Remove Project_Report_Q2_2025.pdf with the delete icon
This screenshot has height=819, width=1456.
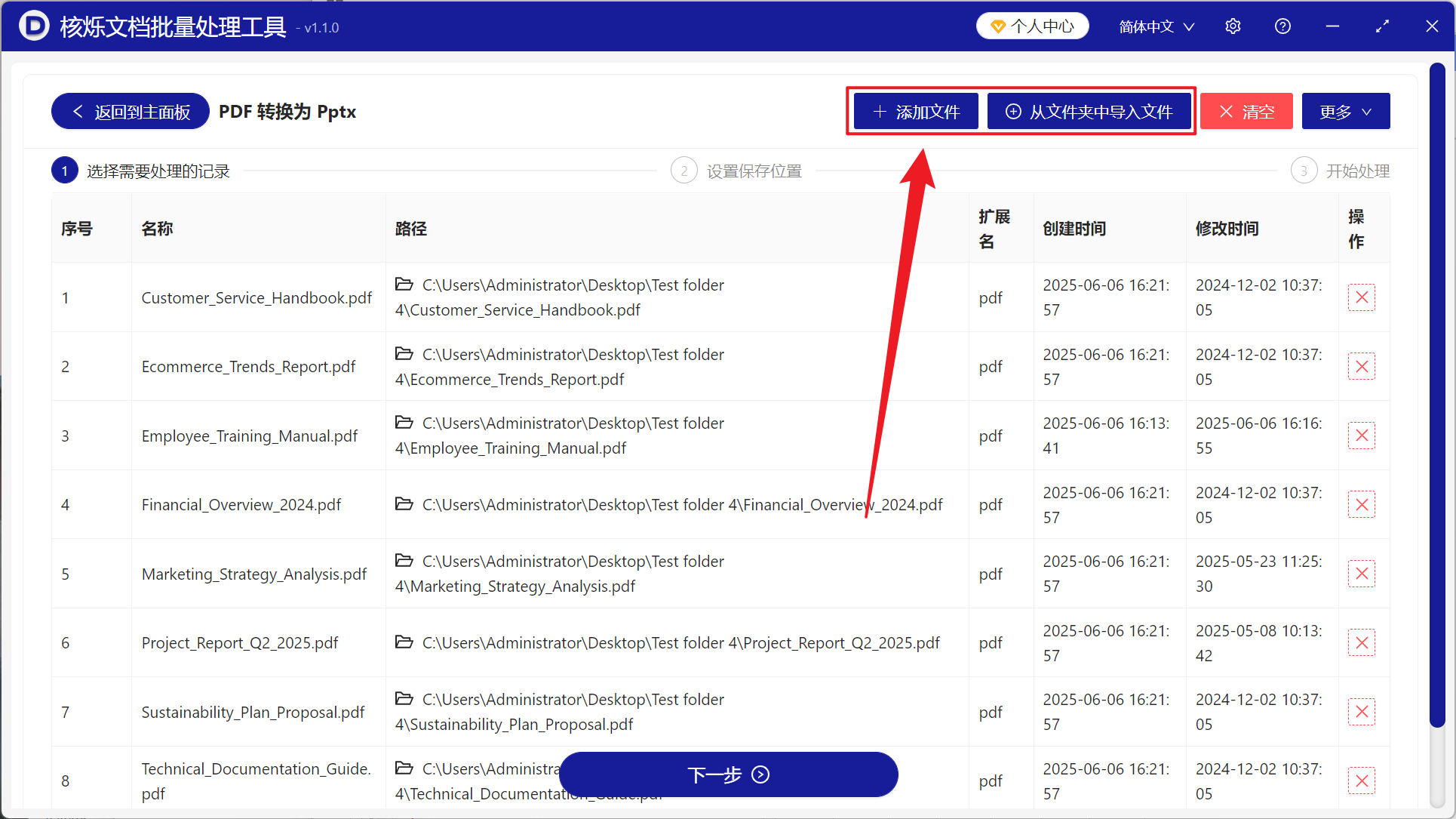1362,642
